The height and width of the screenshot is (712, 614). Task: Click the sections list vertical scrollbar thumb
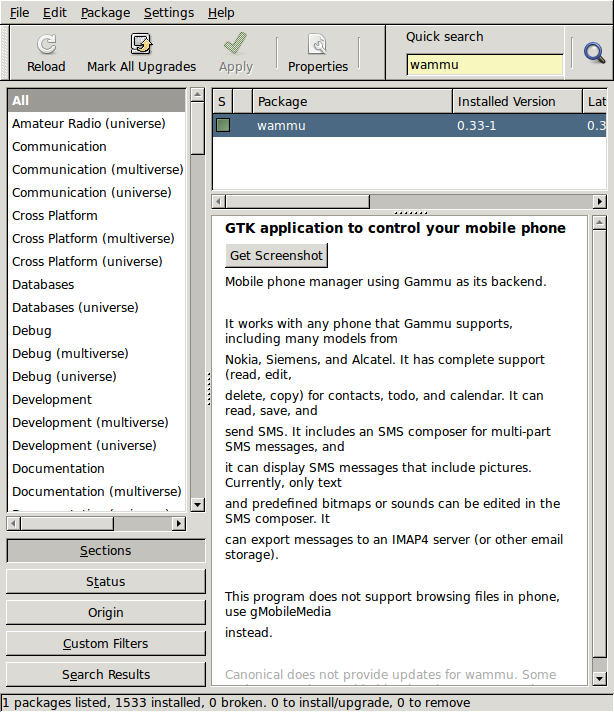pyautogui.click(x=197, y=128)
